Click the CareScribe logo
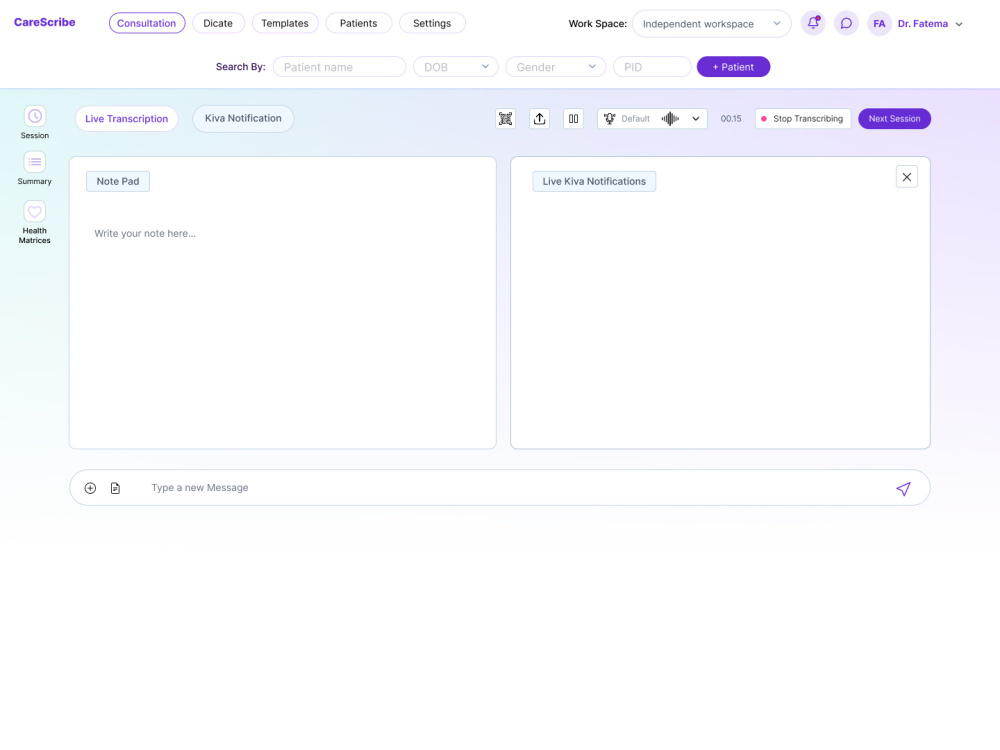 pyautogui.click(x=45, y=22)
